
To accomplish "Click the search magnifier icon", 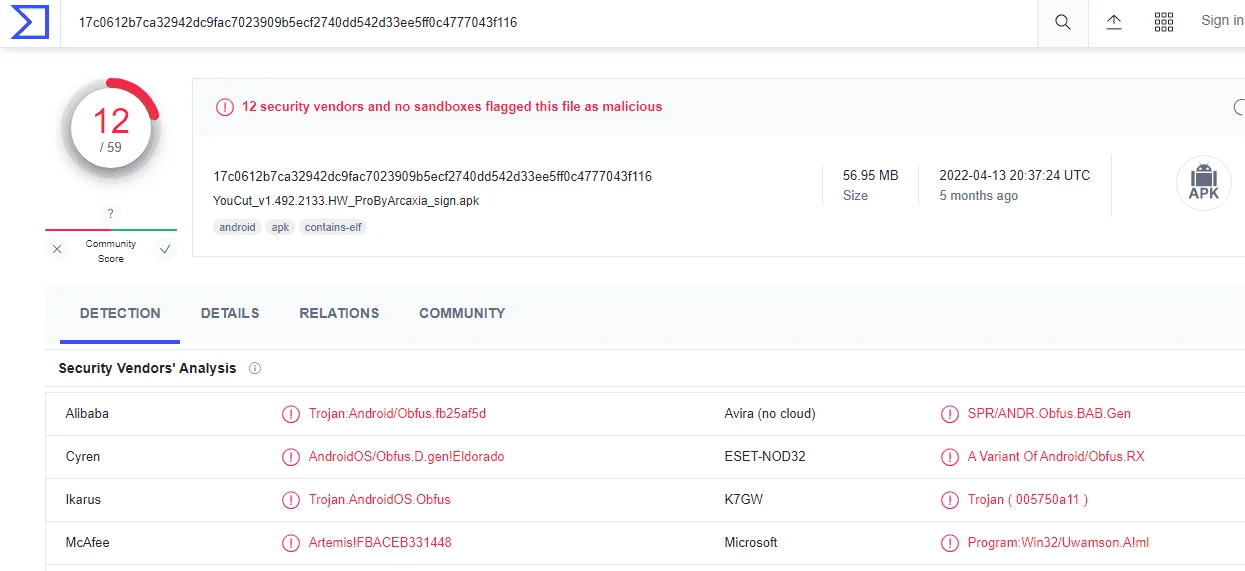I will 1063,22.
